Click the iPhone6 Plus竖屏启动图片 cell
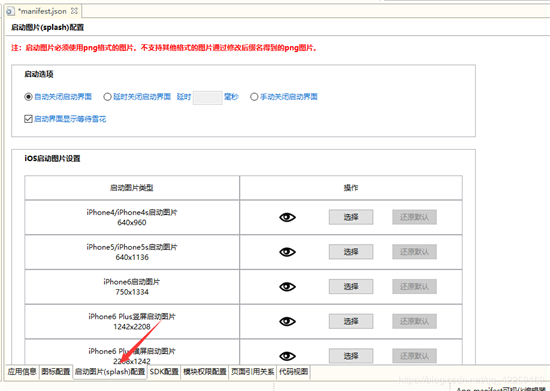The width and height of the screenshot is (550, 391). coord(132,321)
